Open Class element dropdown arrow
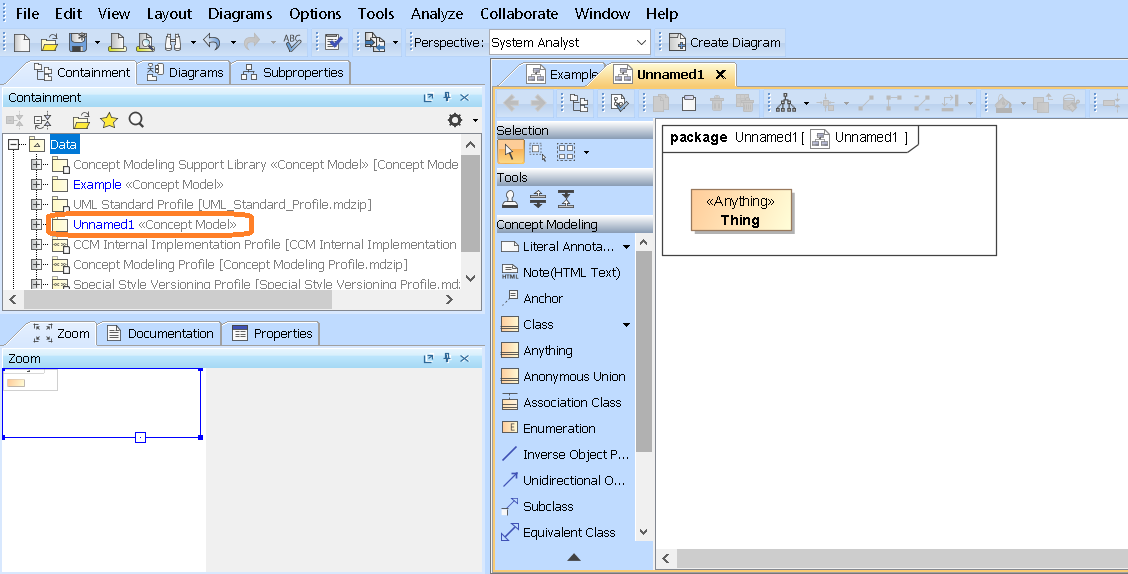Screen dimensions: 1128x574 (627, 325)
